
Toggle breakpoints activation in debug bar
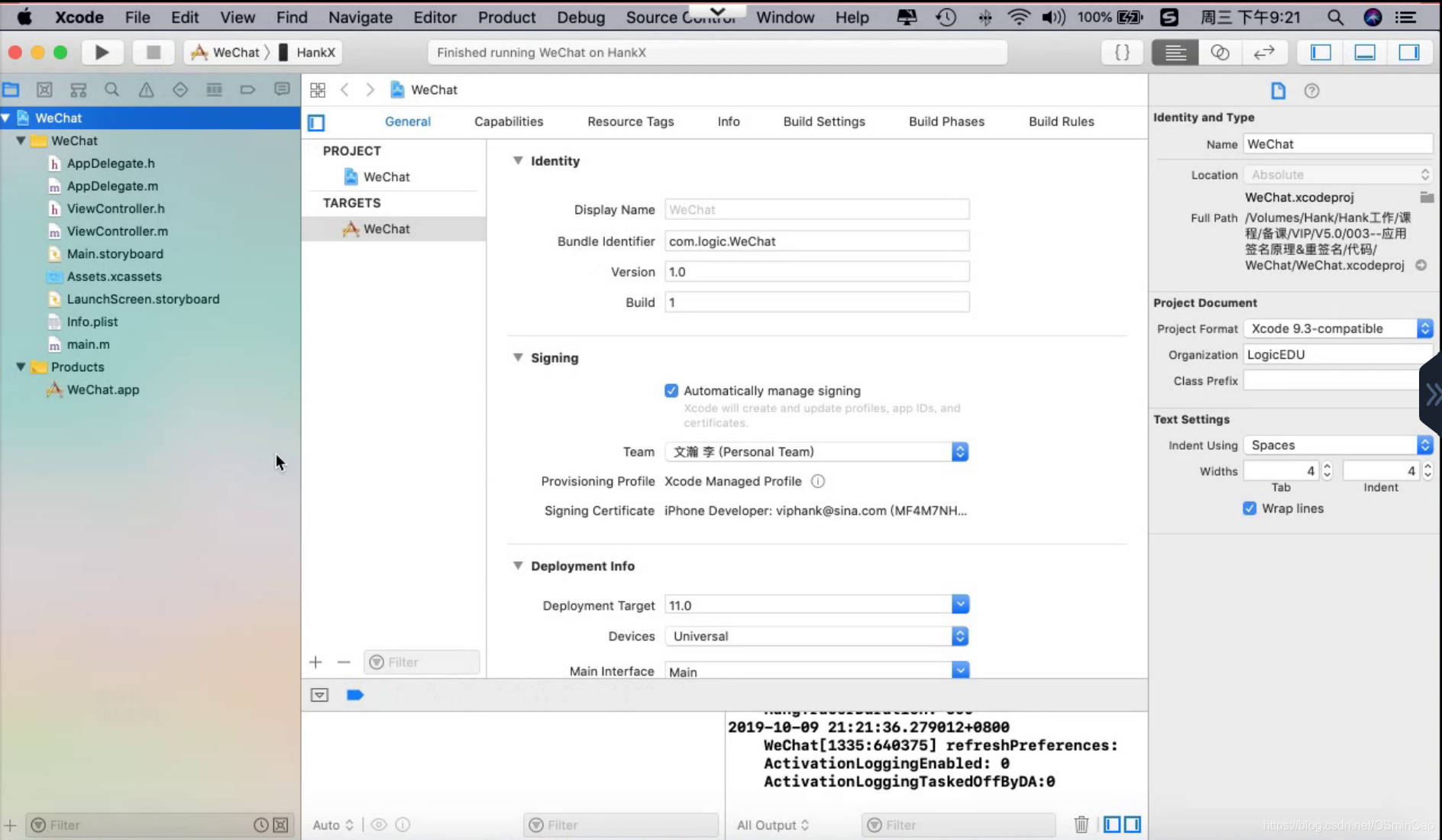click(x=355, y=695)
